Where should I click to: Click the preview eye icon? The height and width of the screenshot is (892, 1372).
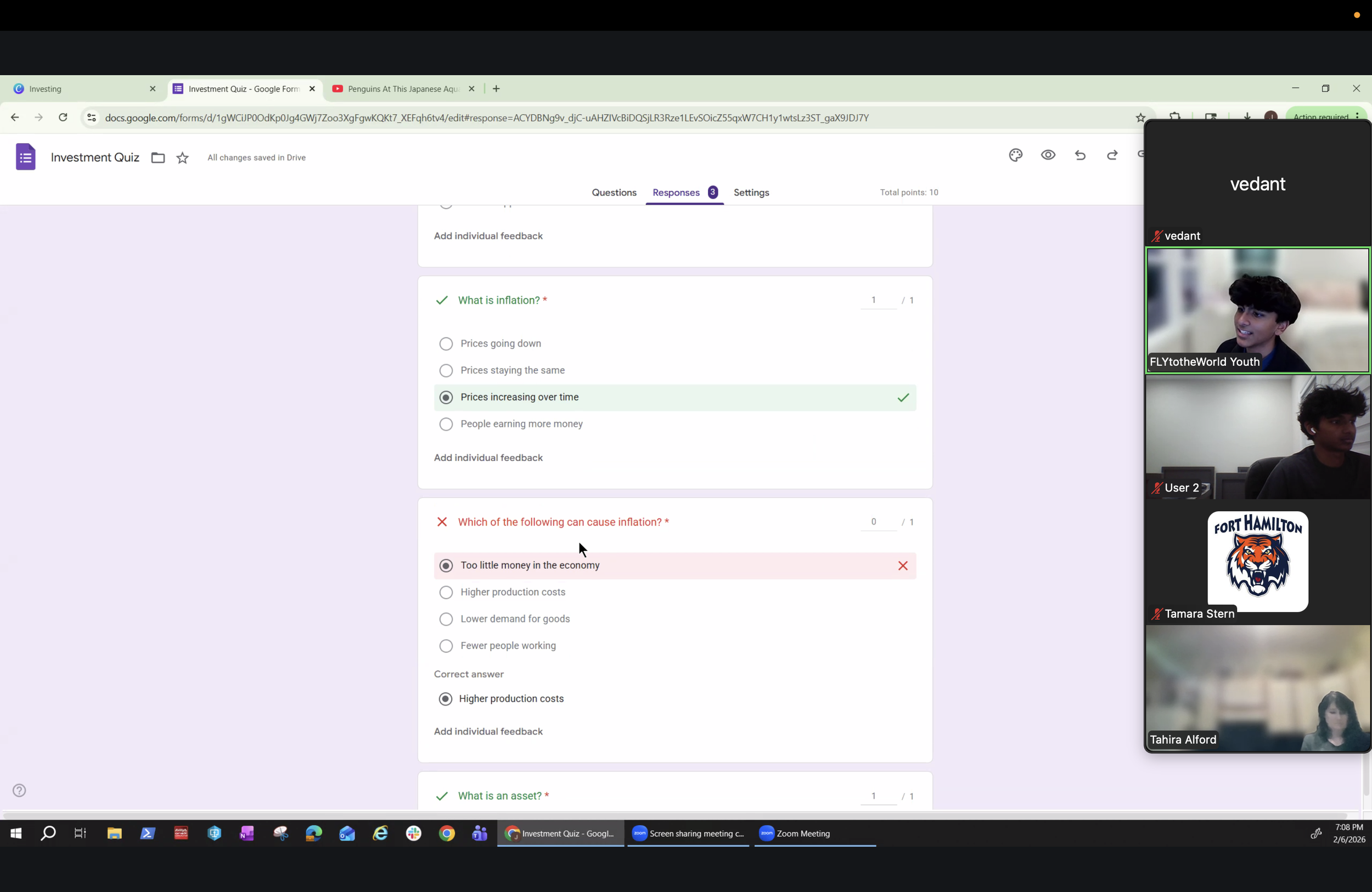pyautogui.click(x=1048, y=155)
